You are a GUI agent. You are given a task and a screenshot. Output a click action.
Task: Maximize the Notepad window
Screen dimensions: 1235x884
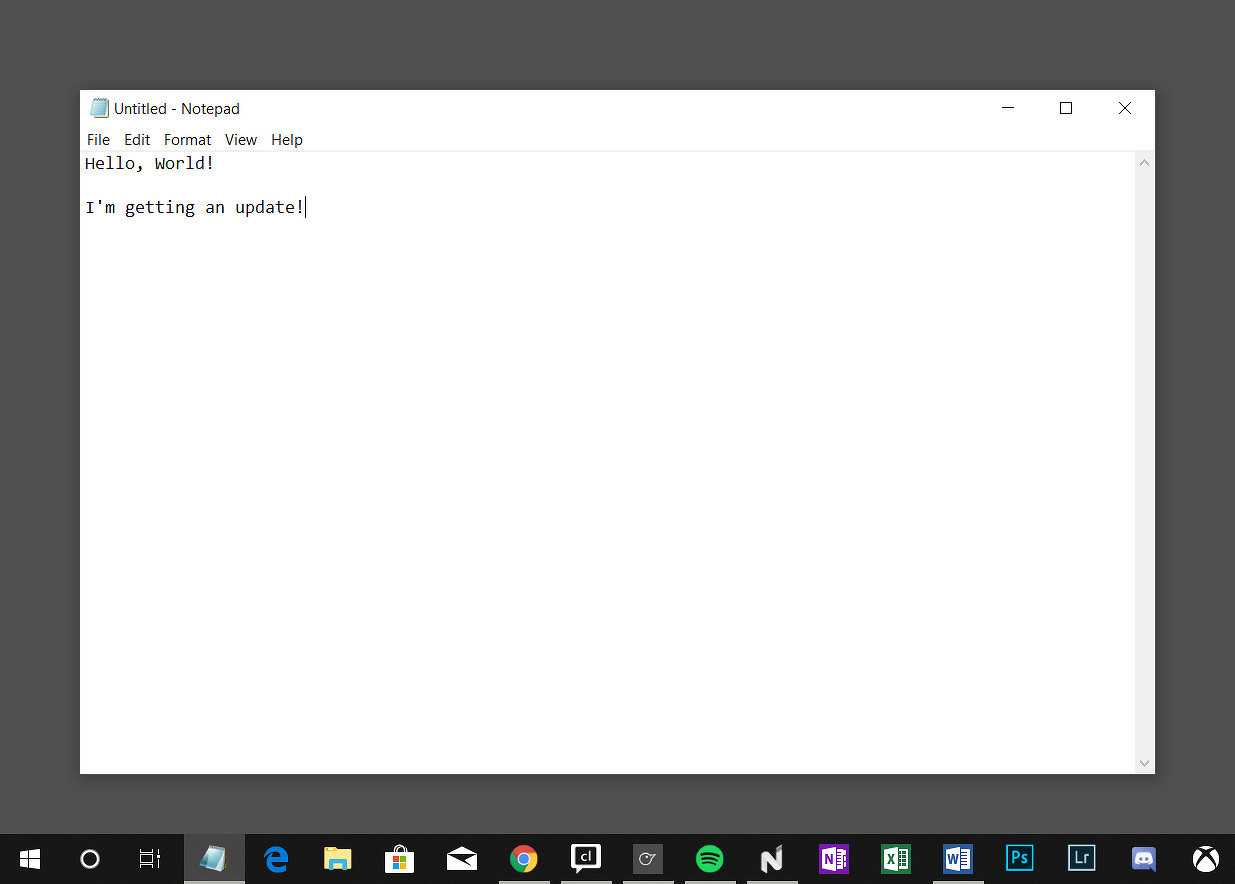(x=1066, y=108)
